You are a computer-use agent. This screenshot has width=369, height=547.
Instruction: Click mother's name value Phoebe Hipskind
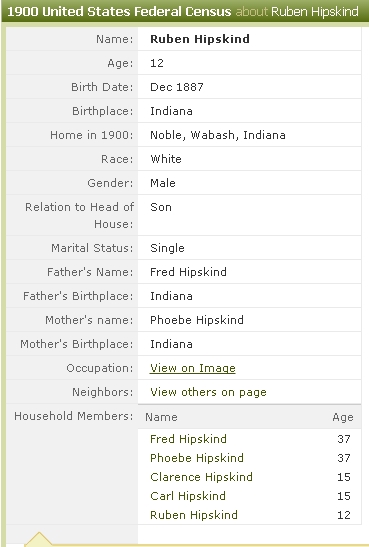(197, 320)
